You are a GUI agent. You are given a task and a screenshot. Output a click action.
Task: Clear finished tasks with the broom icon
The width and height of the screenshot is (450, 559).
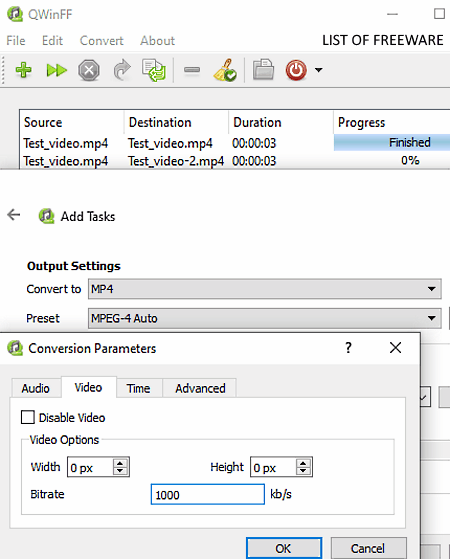[225, 70]
